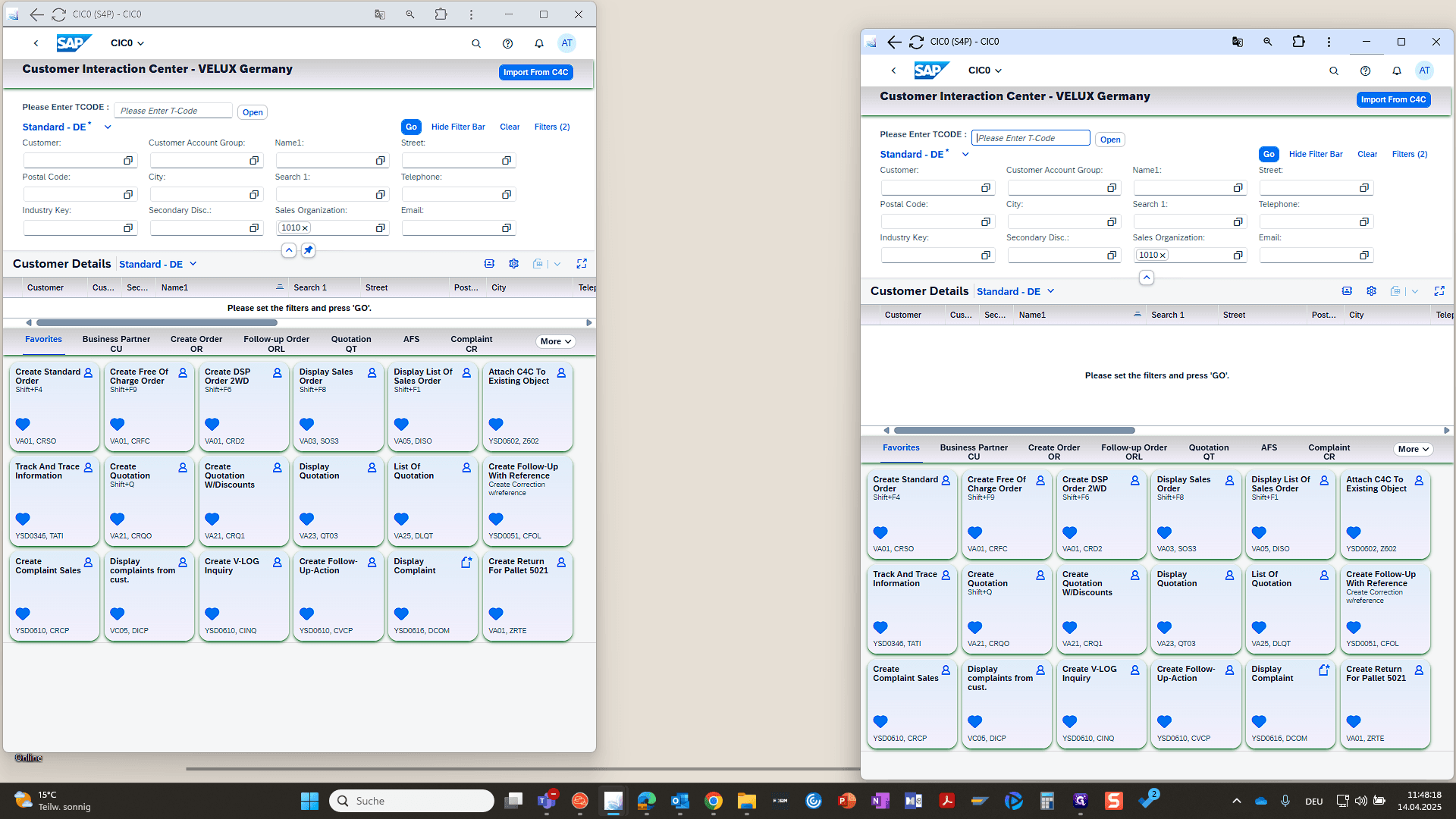The height and width of the screenshot is (819, 1456).
Task: Toggle favorite heart on left Create V-LOG Inquiry tile
Action: click(212, 614)
